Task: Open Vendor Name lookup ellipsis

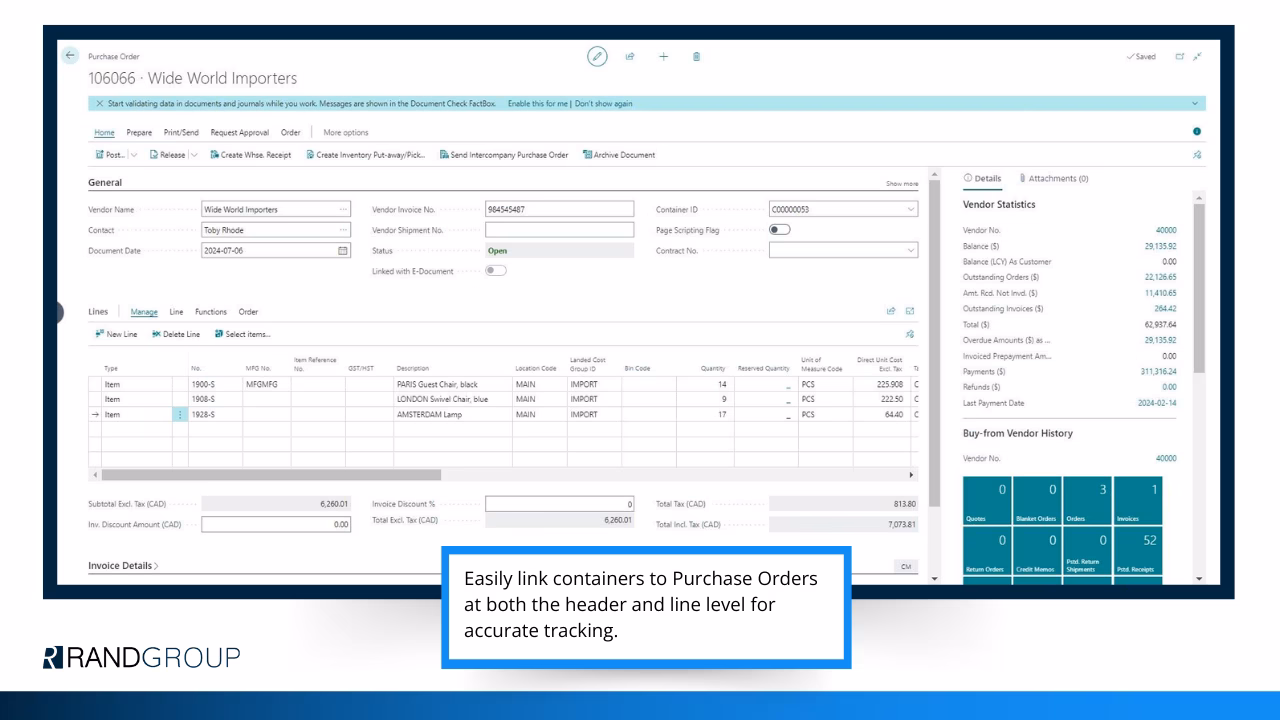Action: click(344, 210)
